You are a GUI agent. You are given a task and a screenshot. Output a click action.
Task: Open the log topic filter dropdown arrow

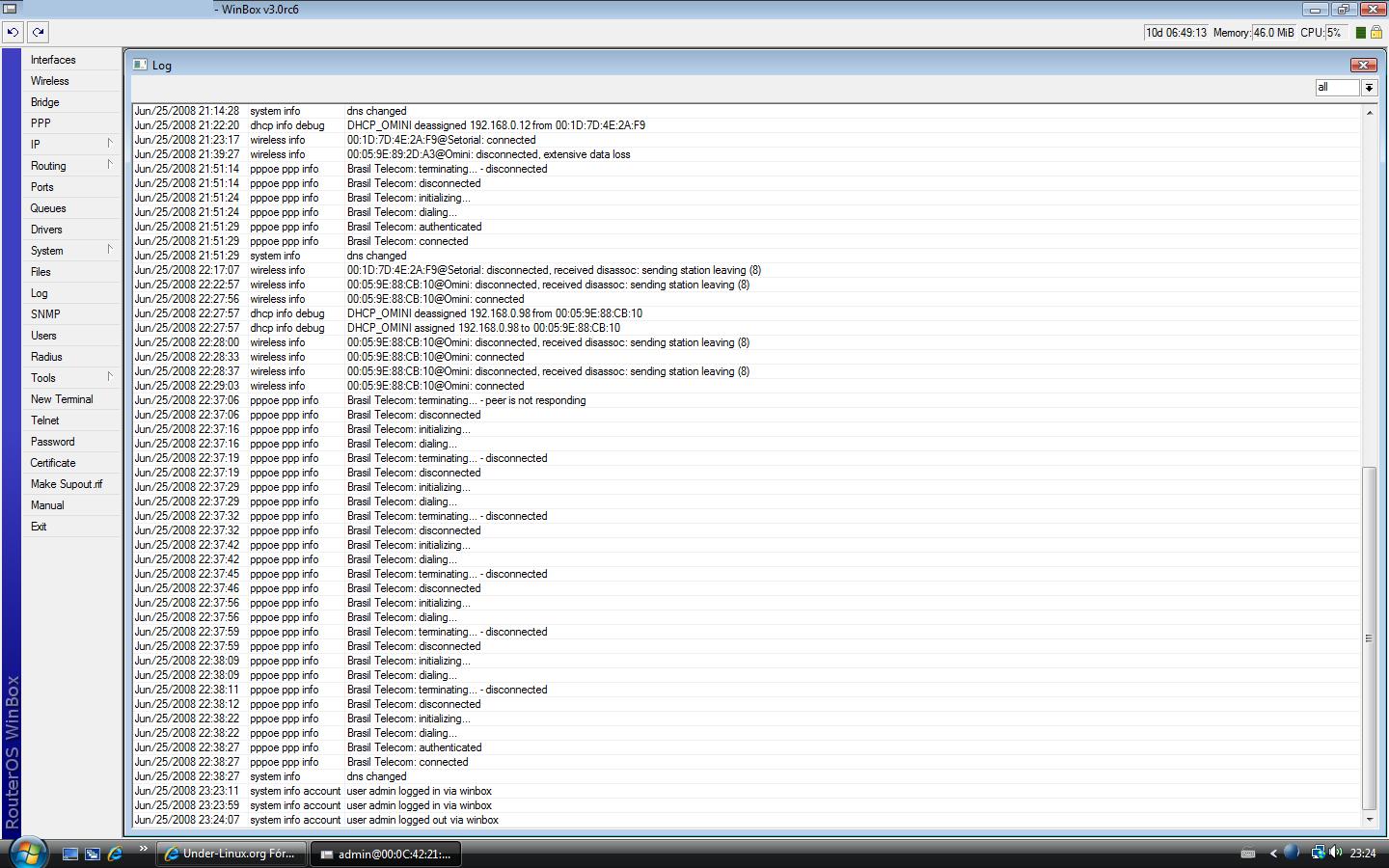tap(1369, 88)
